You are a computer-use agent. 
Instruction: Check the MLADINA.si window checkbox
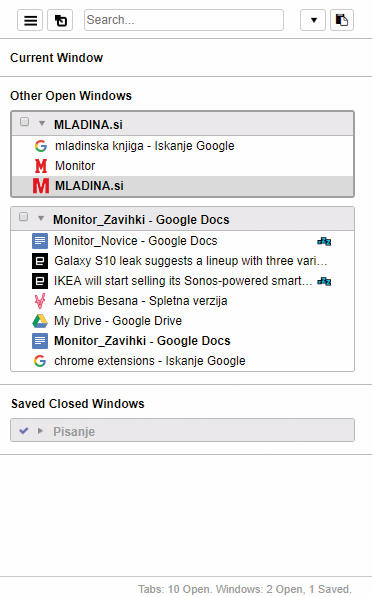(x=24, y=122)
